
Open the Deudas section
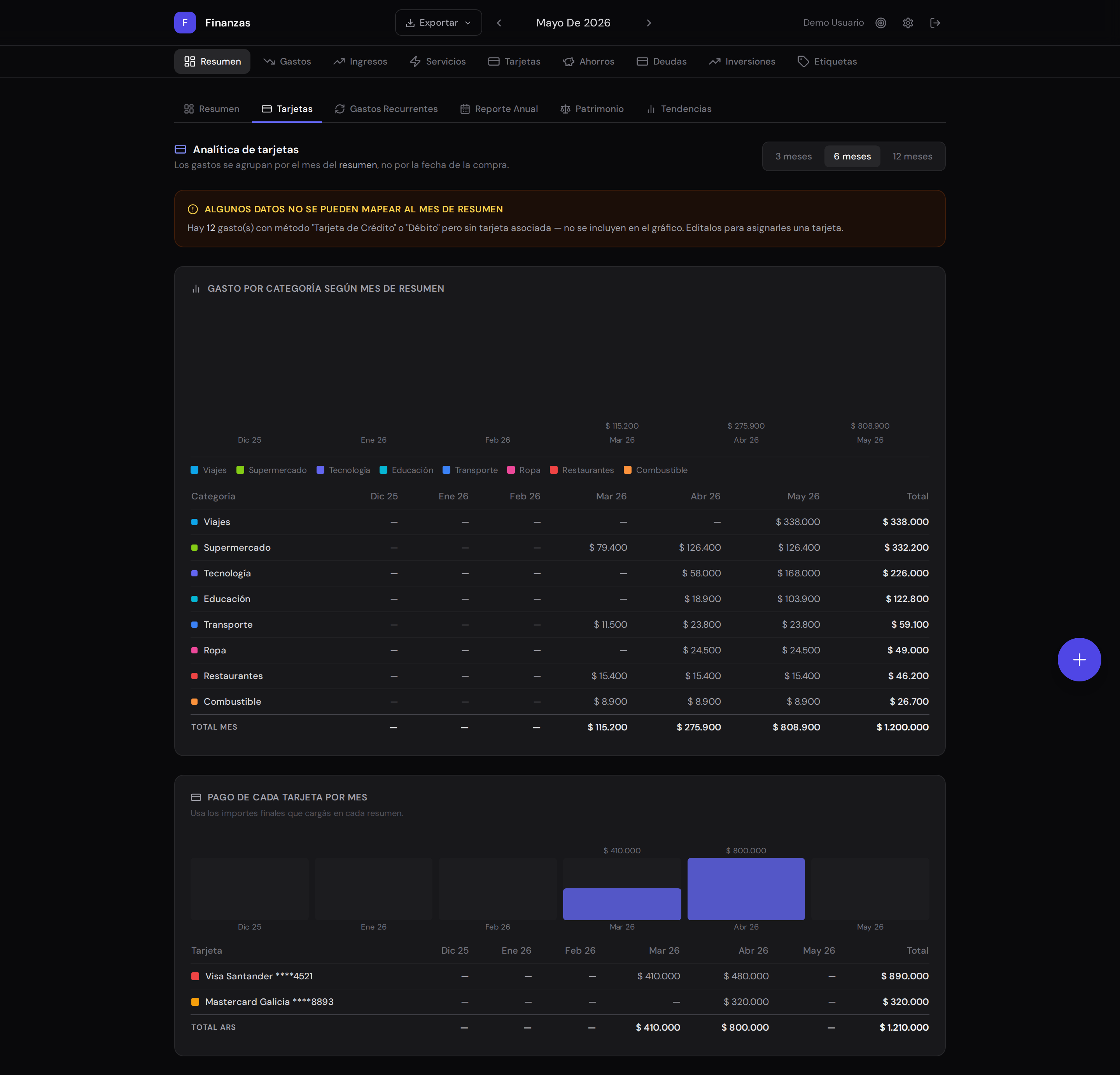coord(662,62)
